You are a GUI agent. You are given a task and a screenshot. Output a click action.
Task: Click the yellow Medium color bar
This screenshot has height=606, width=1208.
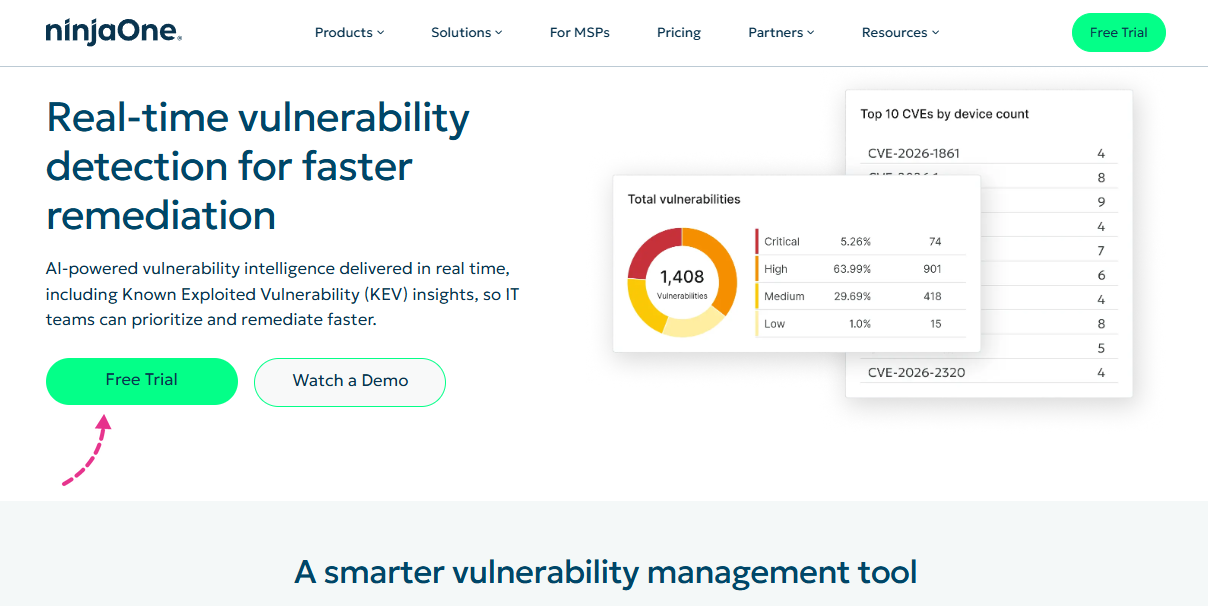757,296
